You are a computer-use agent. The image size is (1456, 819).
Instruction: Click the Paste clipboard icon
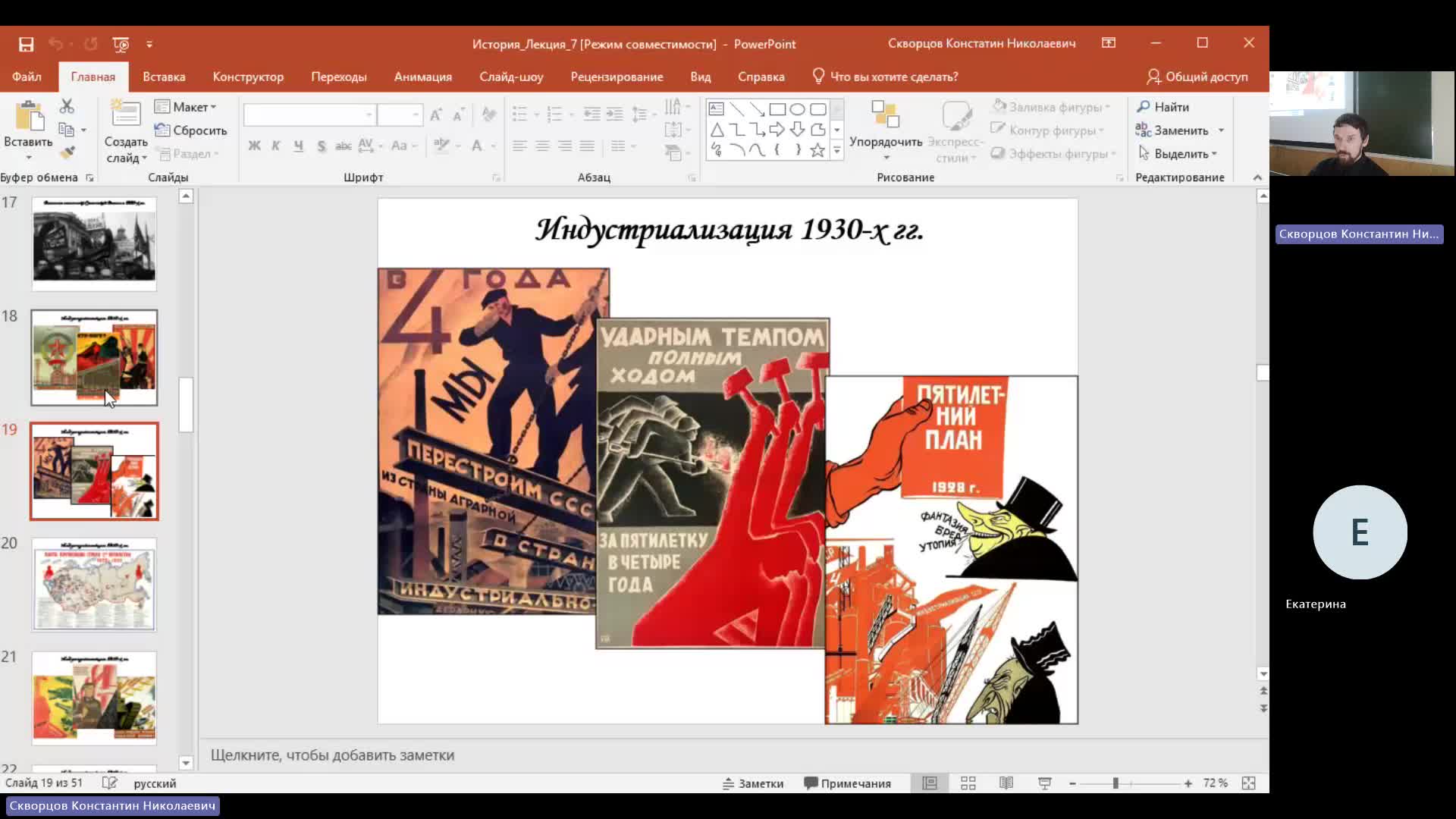tap(29, 116)
